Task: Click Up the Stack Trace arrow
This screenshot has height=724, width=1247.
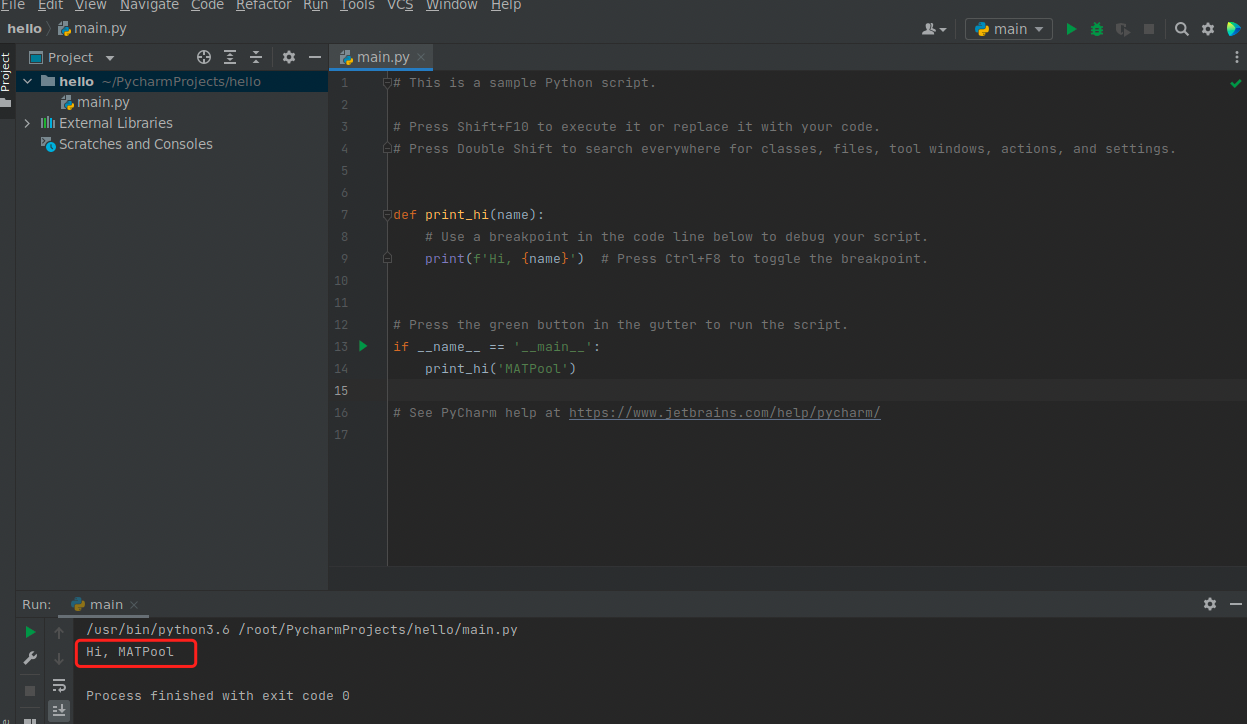Action: 59,632
